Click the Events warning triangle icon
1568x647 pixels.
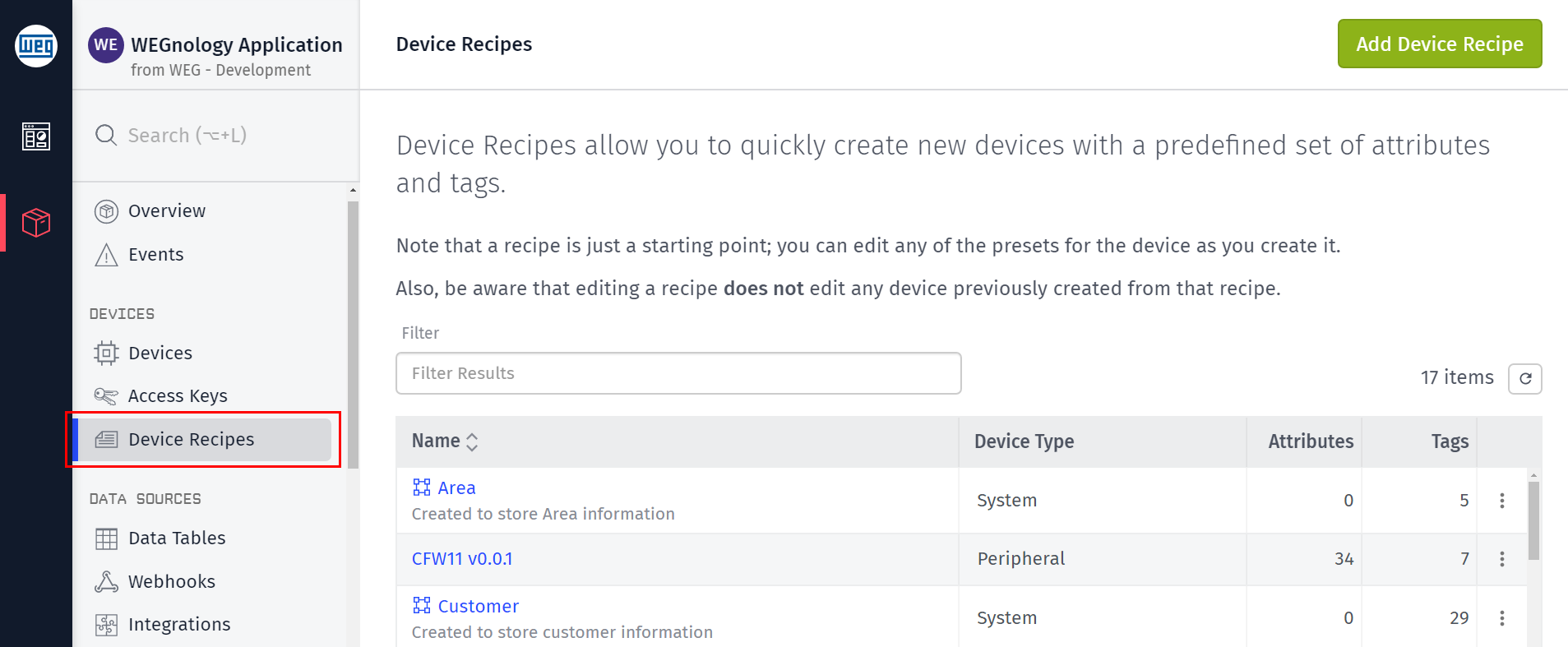tap(106, 255)
